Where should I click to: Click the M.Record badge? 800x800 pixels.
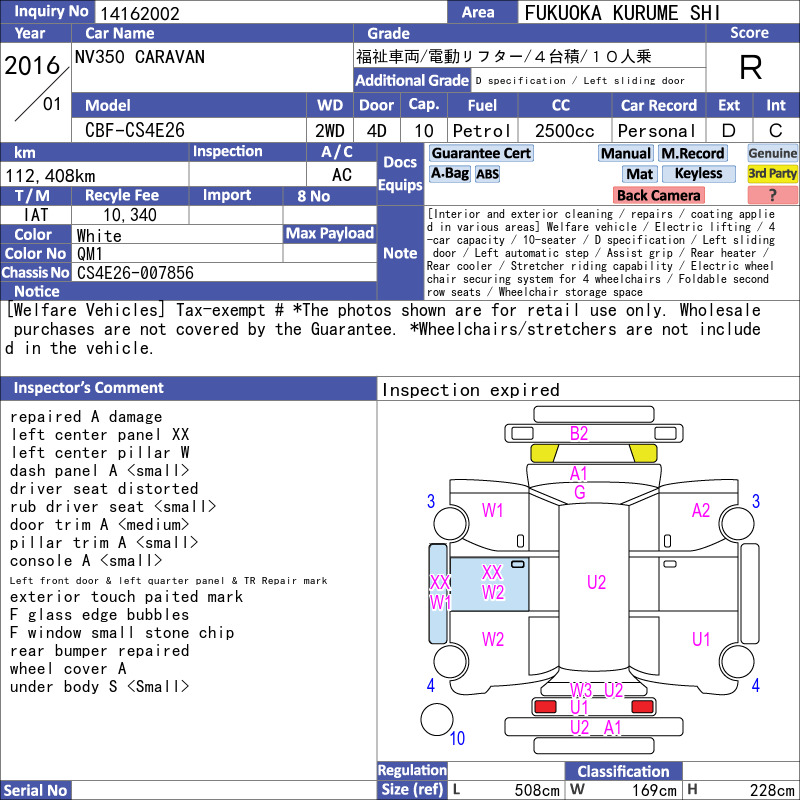tap(692, 154)
